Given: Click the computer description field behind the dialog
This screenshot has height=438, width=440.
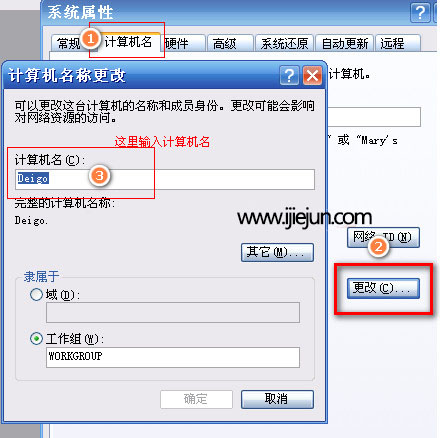Looking at the screenshot, I should click(374, 117).
